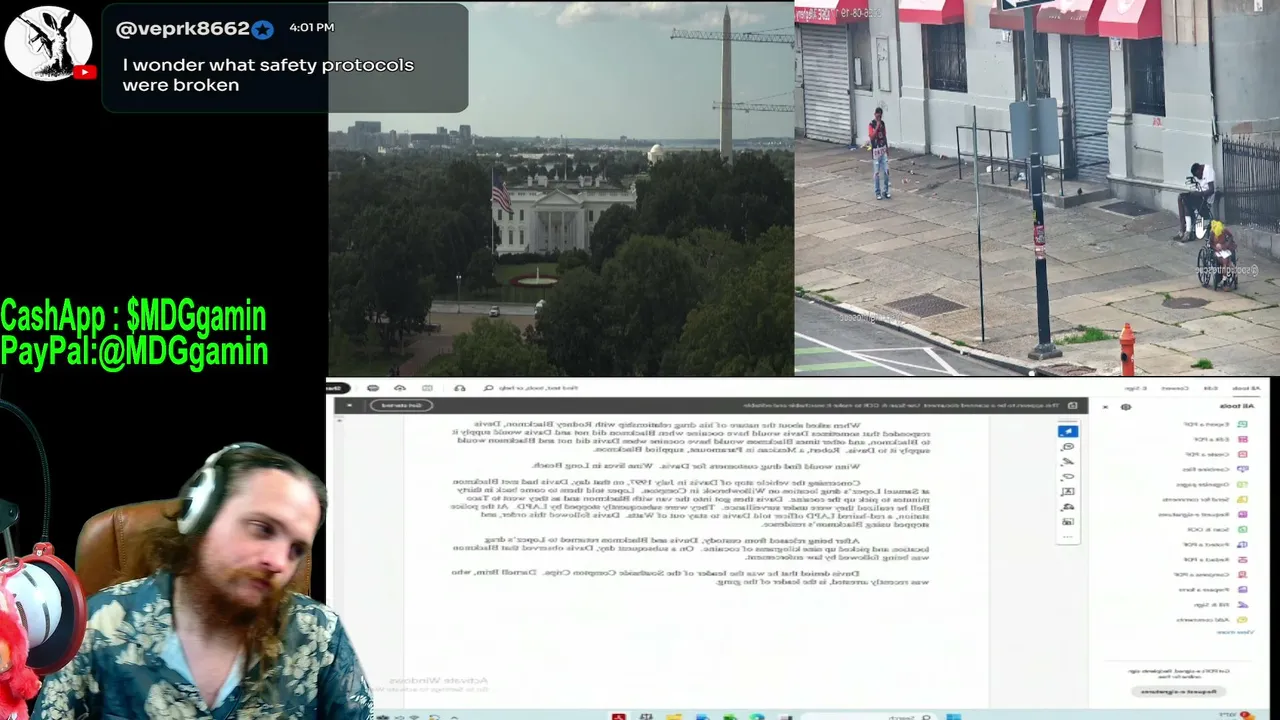Open the Prepare a form tool
The width and height of the screenshot is (1280, 720).
click(x=1215, y=589)
